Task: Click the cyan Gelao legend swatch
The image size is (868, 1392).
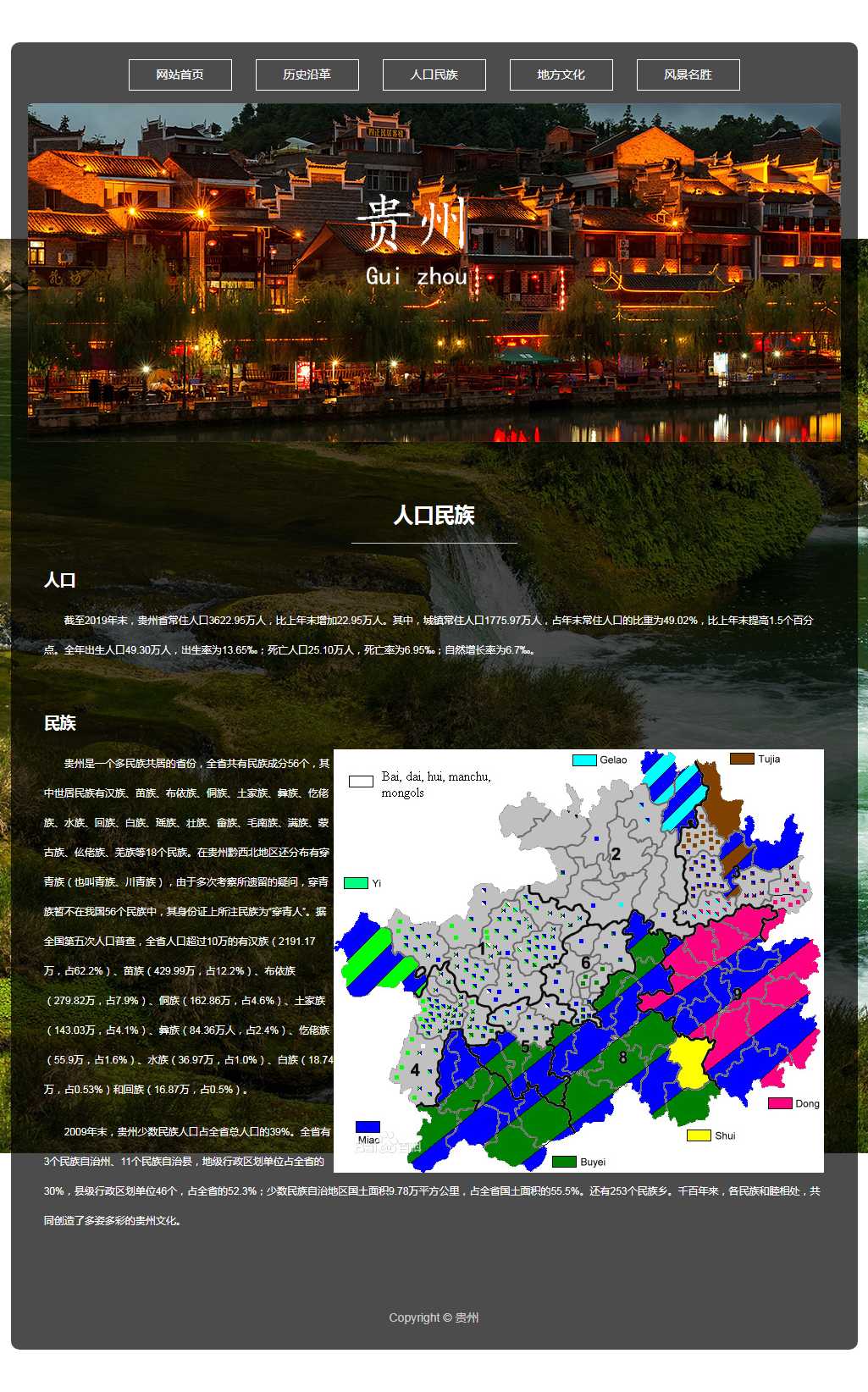Action: (584, 760)
